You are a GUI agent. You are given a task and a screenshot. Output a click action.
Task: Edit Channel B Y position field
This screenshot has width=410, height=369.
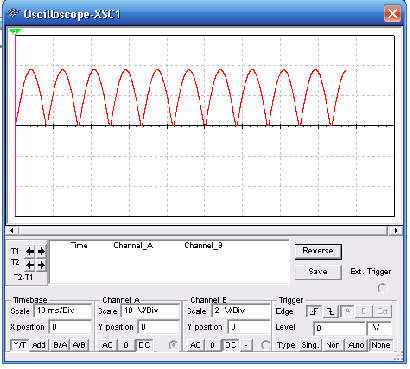[x=249, y=327]
